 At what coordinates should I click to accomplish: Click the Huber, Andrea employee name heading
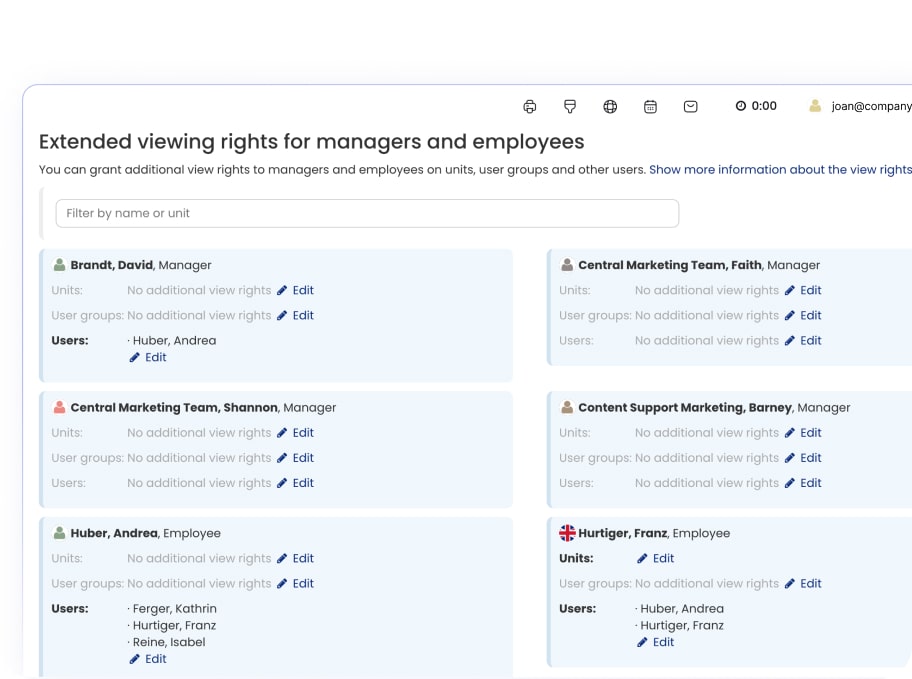(x=114, y=533)
